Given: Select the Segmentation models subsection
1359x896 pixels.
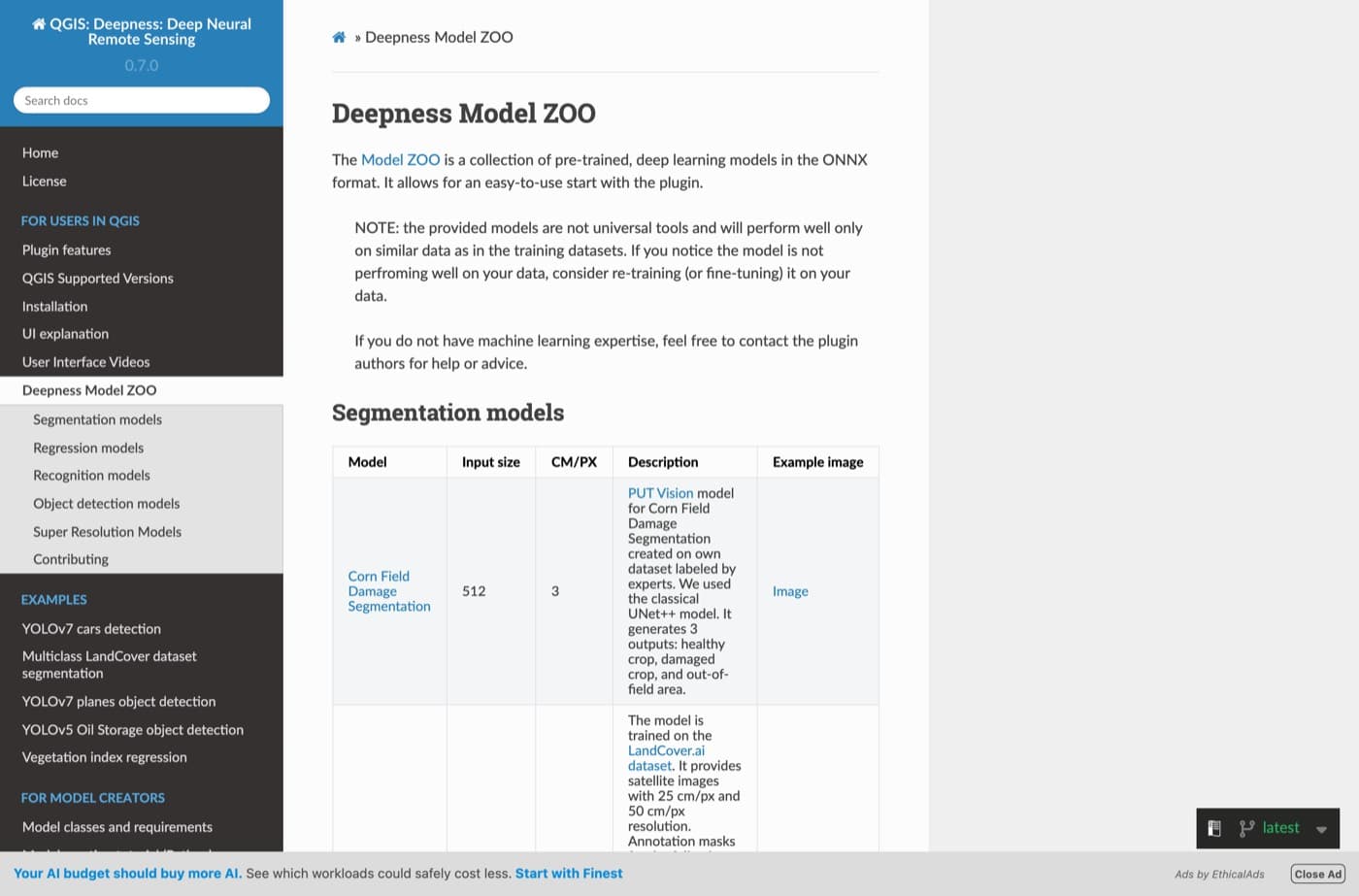Looking at the screenshot, I should coord(97,419).
